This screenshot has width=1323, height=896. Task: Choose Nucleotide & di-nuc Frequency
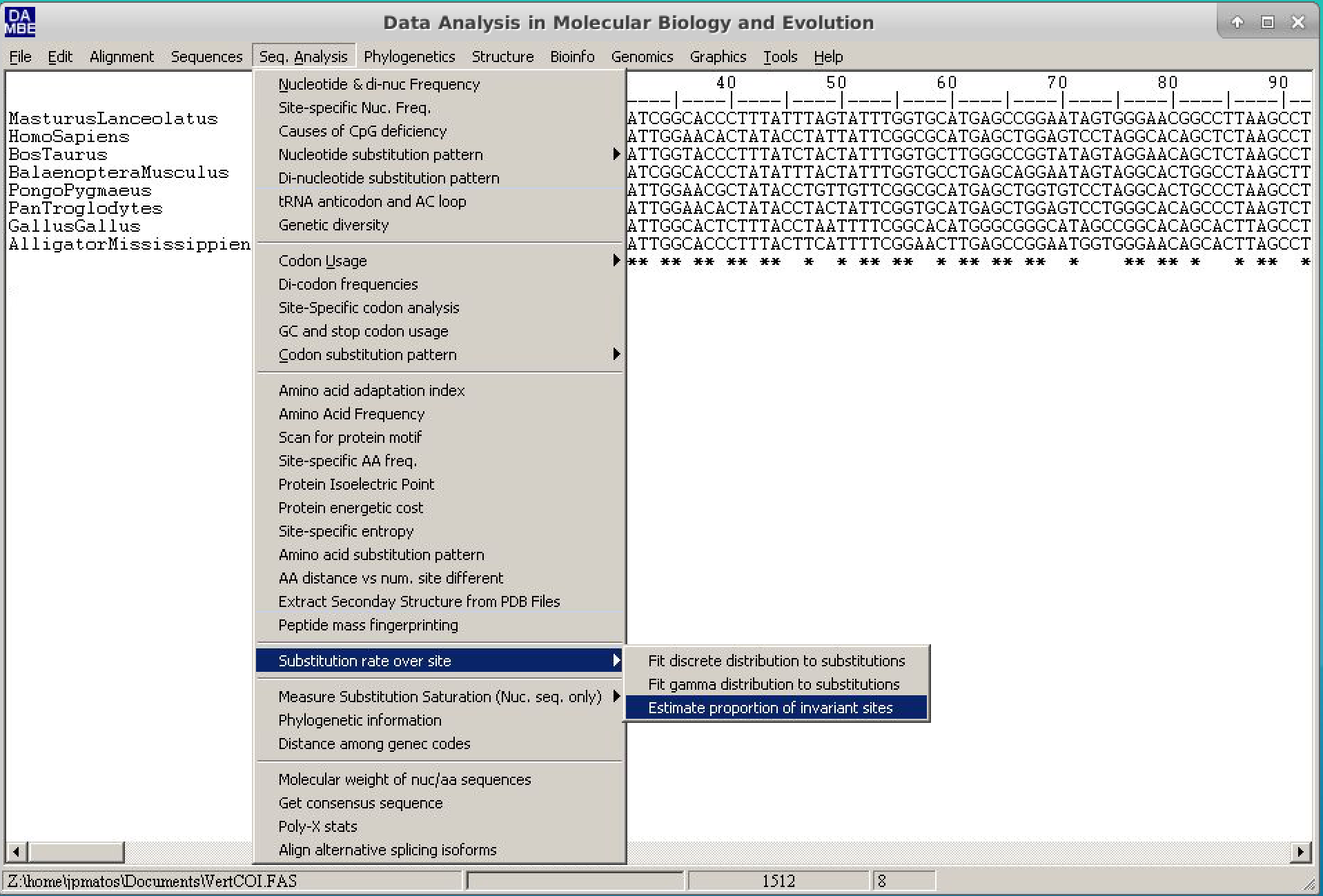click(x=440, y=84)
